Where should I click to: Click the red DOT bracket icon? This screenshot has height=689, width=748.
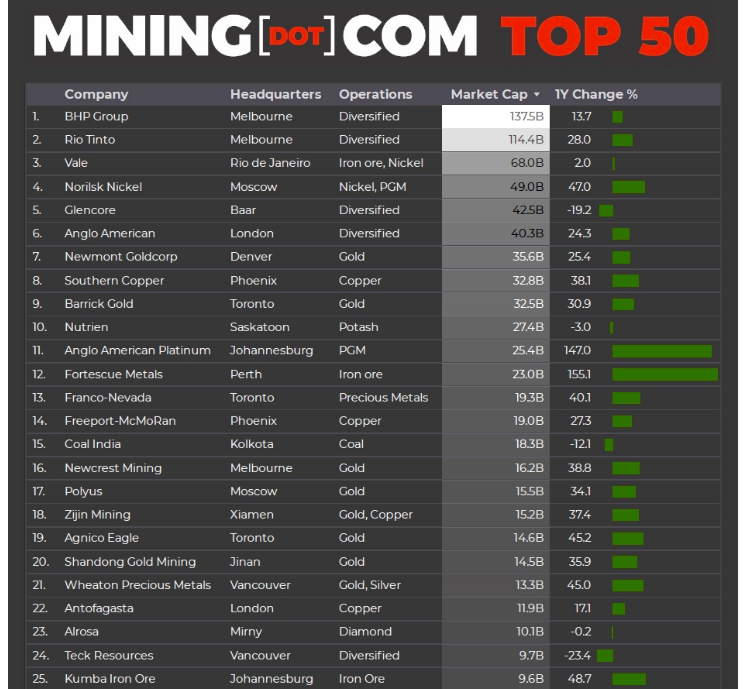297,35
